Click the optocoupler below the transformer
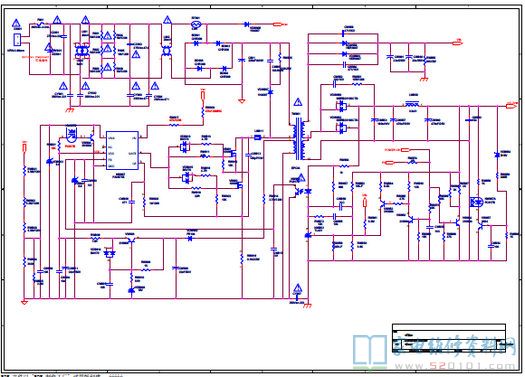The width and height of the screenshot is (525, 377). click(298, 192)
